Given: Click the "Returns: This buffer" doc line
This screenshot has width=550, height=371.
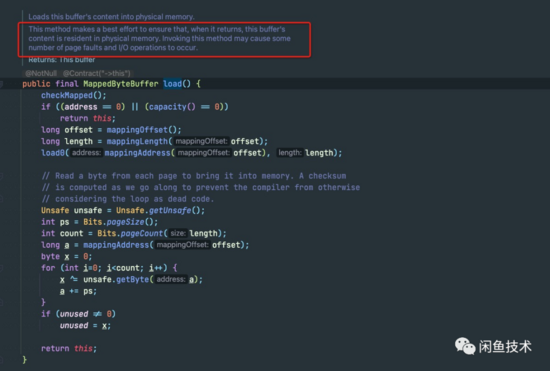Looking at the screenshot, I should point(62,60).
